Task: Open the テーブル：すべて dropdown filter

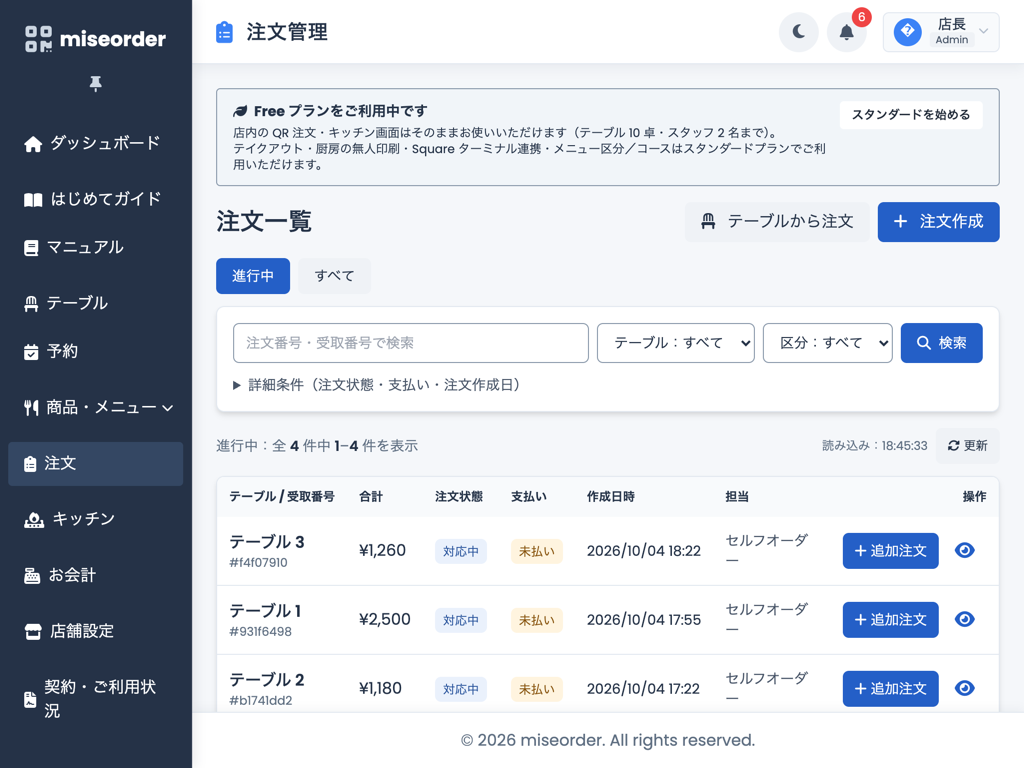Action: [x=676, y=343]
